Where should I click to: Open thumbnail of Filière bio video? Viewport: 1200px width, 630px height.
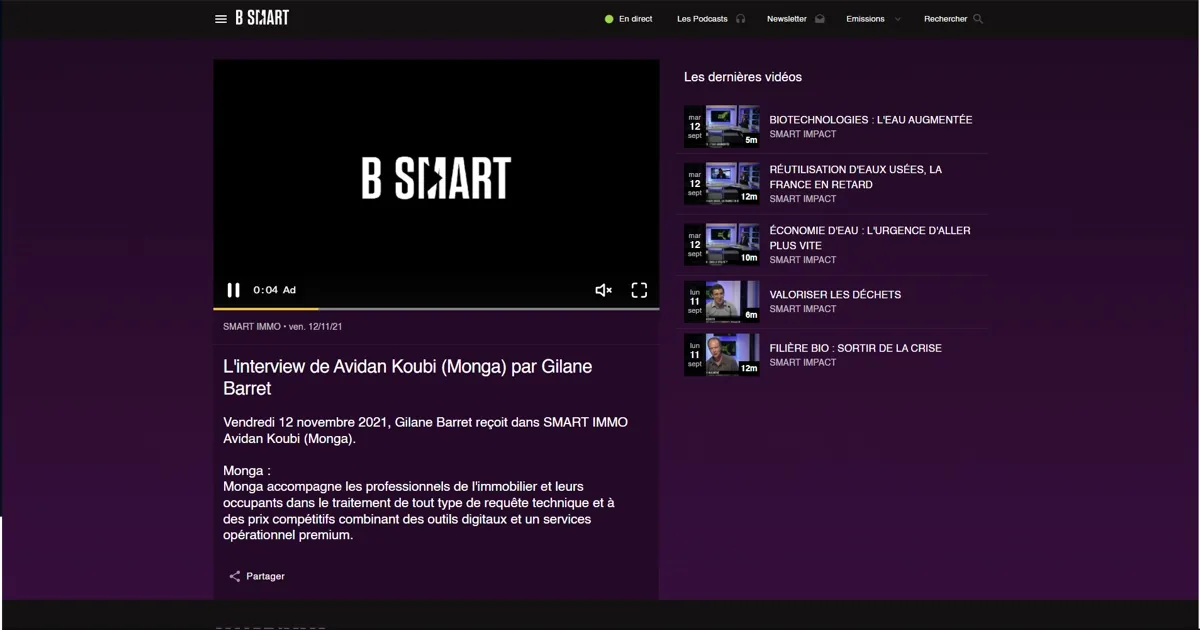(721, 355)
